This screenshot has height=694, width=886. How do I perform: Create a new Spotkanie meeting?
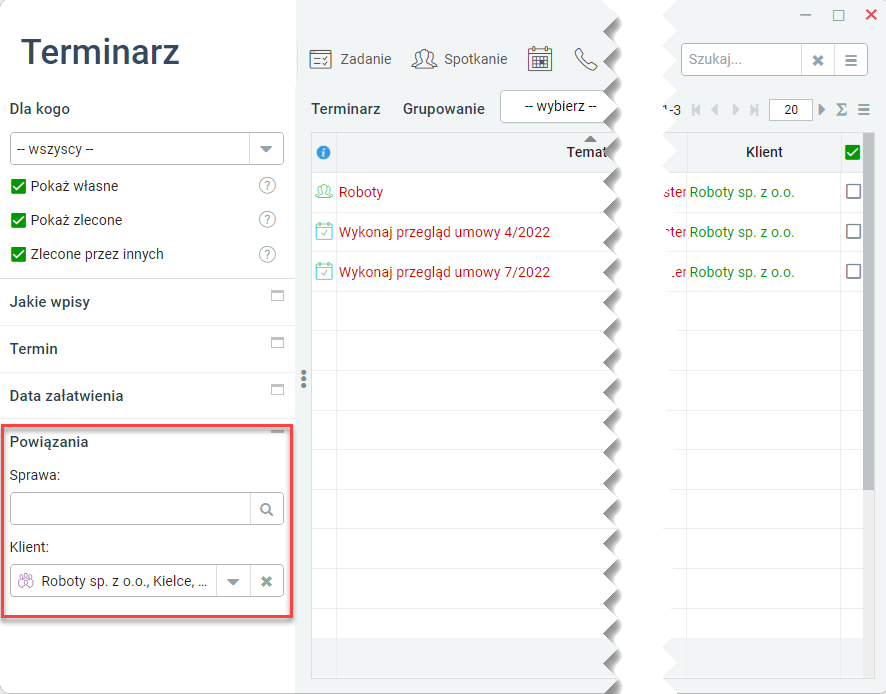[x=459, y=59]
